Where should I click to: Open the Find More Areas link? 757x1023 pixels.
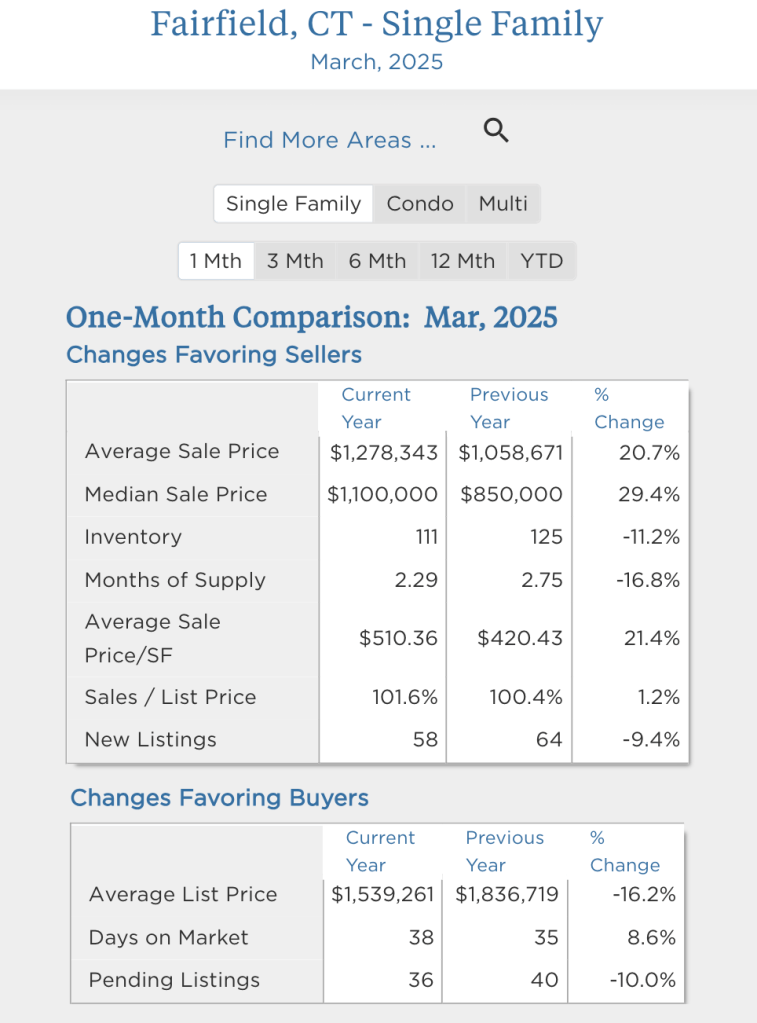(329, 140)
